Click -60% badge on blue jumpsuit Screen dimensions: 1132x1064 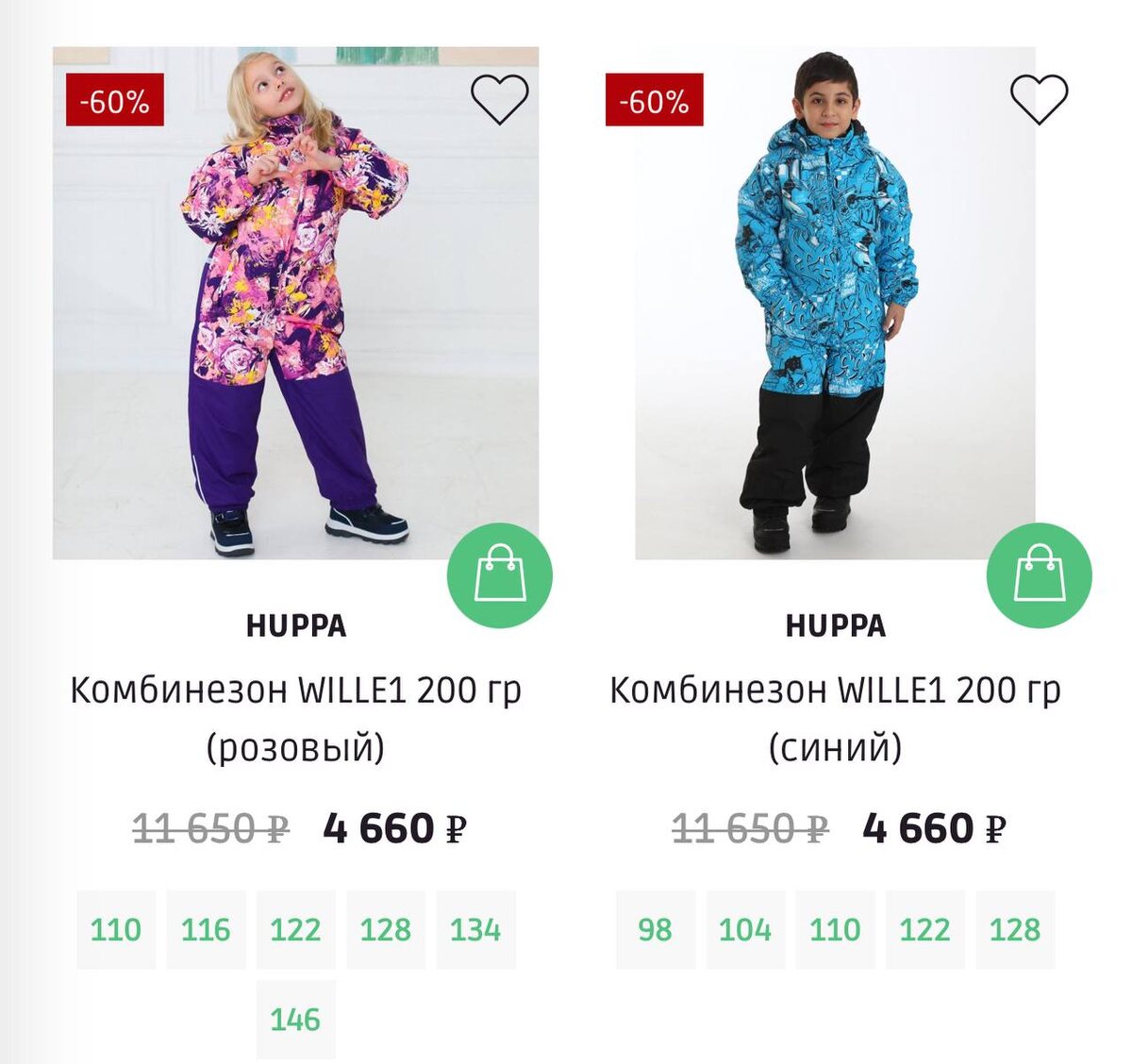(x=655, y=100)
